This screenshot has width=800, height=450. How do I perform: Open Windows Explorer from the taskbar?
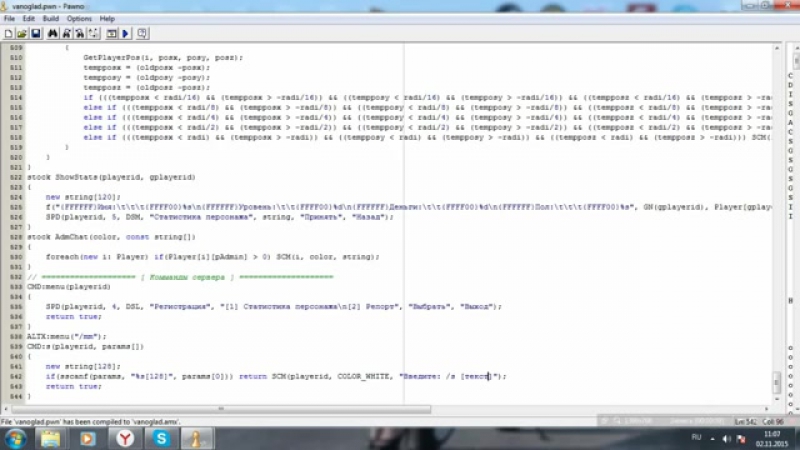[51, 439]
